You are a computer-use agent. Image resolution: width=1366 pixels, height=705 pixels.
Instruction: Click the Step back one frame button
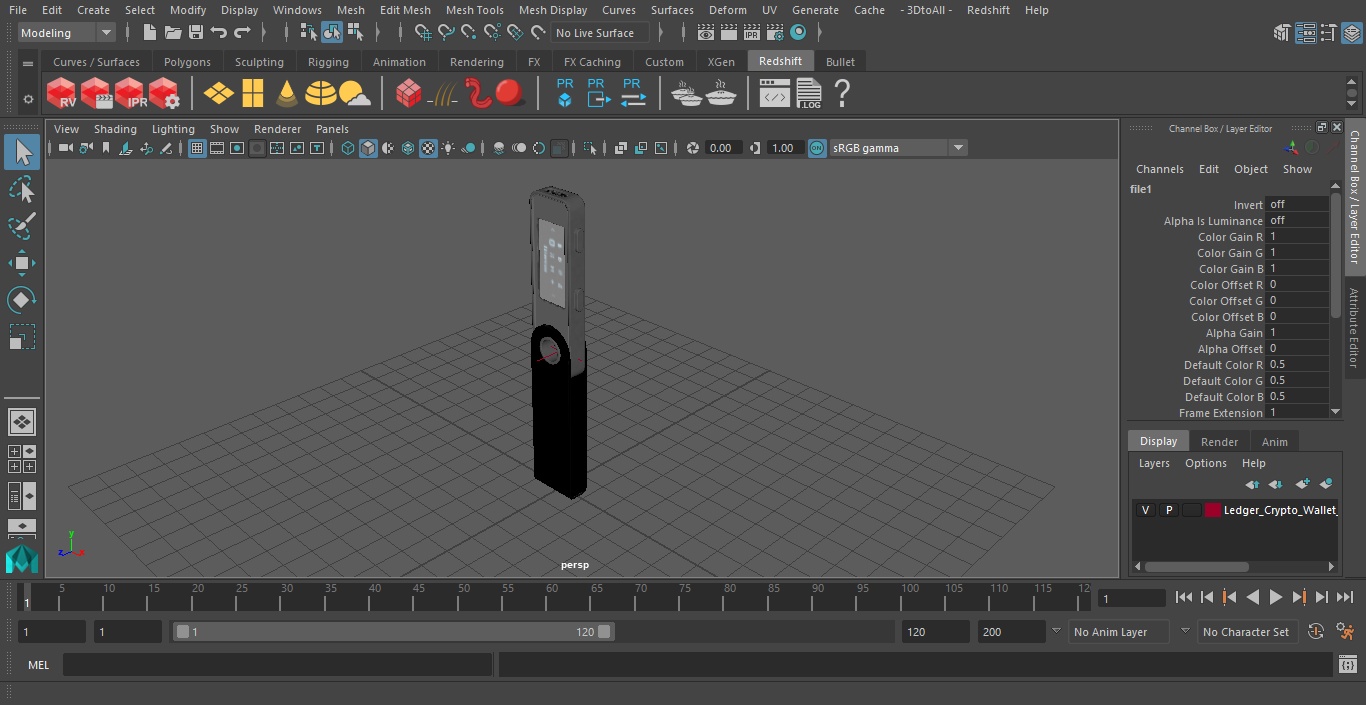tap(1206, 597)
